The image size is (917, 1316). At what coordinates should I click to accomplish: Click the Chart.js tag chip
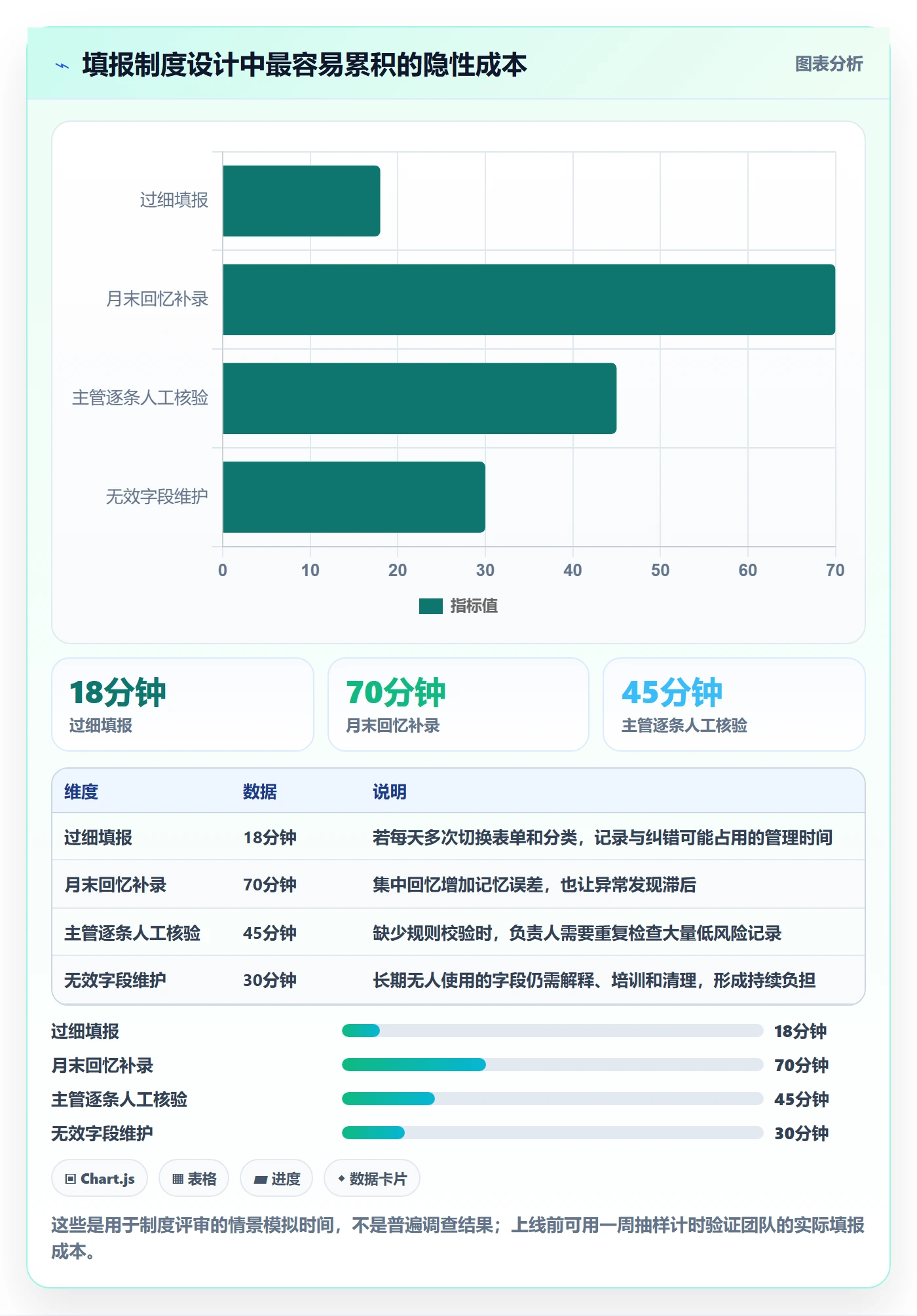100,1179
